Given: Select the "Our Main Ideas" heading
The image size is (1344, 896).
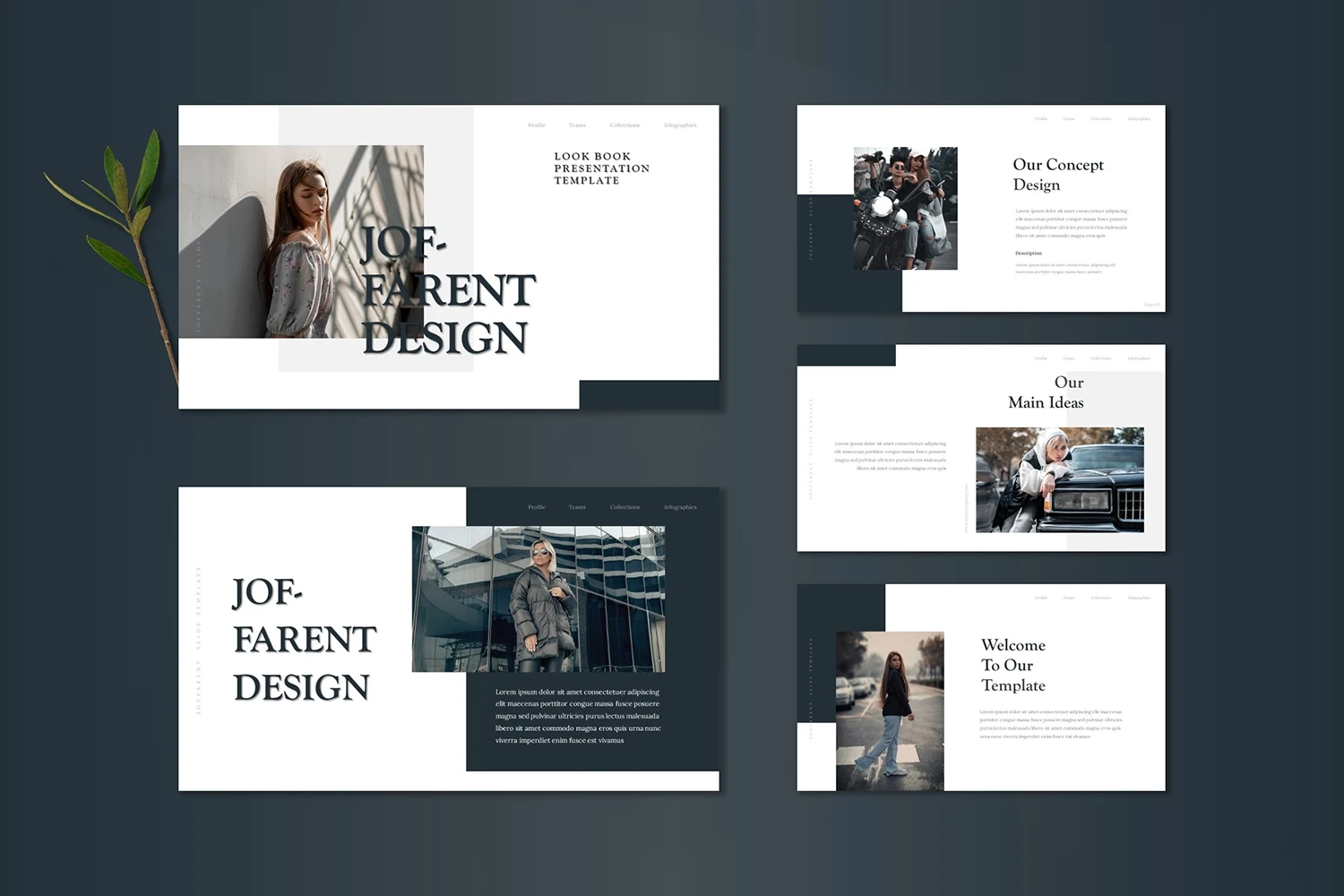Looking at the screenshot, I should click(1046, 392).
